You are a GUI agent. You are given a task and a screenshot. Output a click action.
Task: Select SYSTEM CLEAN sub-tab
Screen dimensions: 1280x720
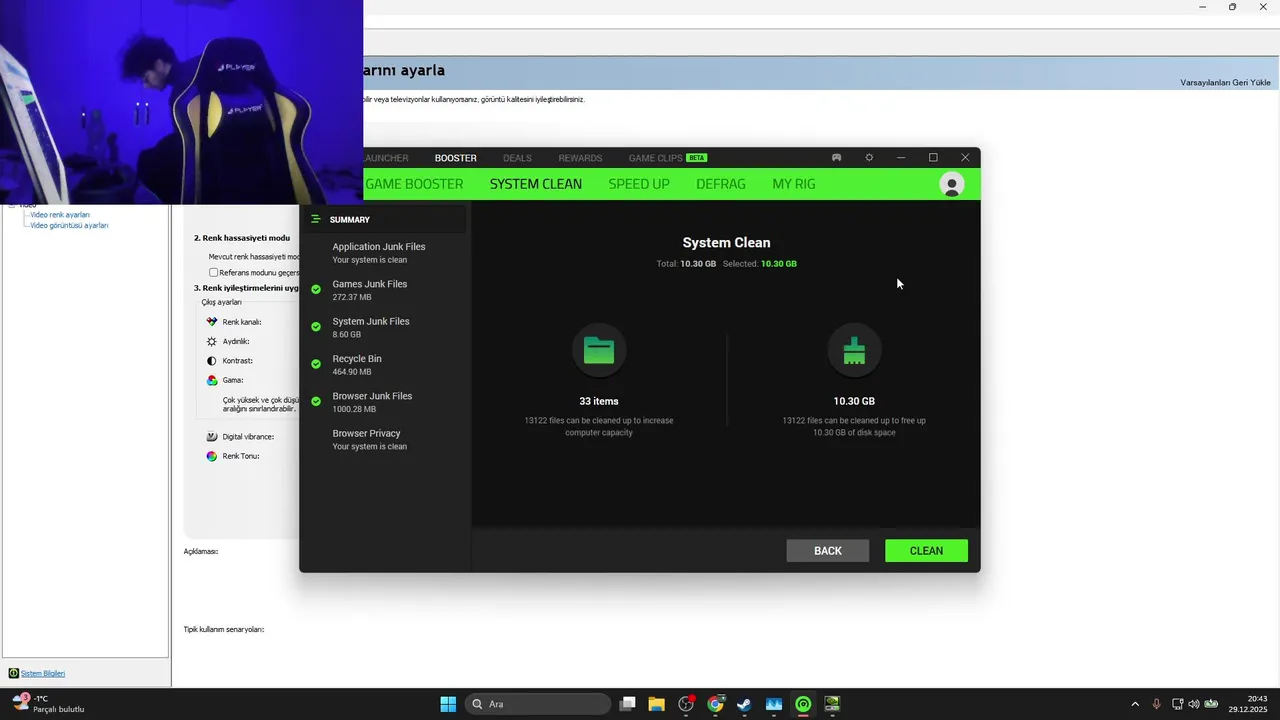pos(535,184)
